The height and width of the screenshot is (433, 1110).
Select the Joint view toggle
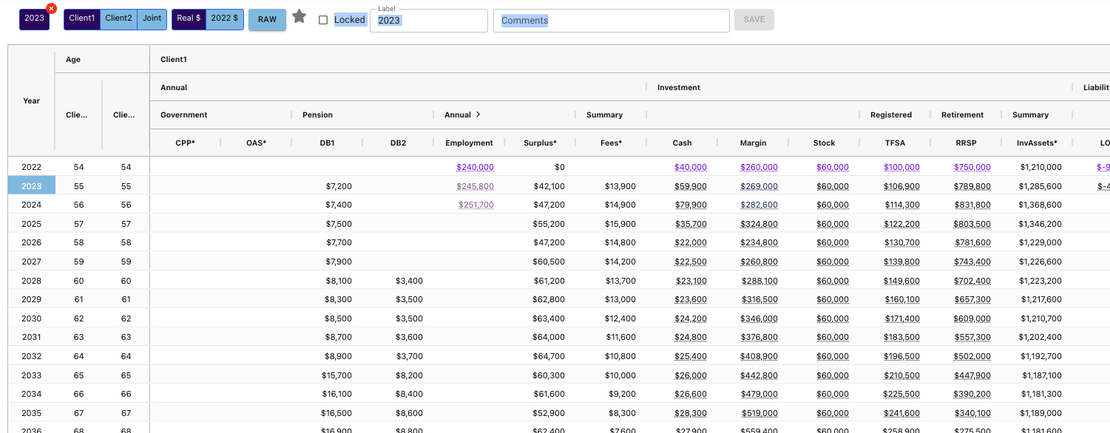pyautogui.click(x=151, y=19)
